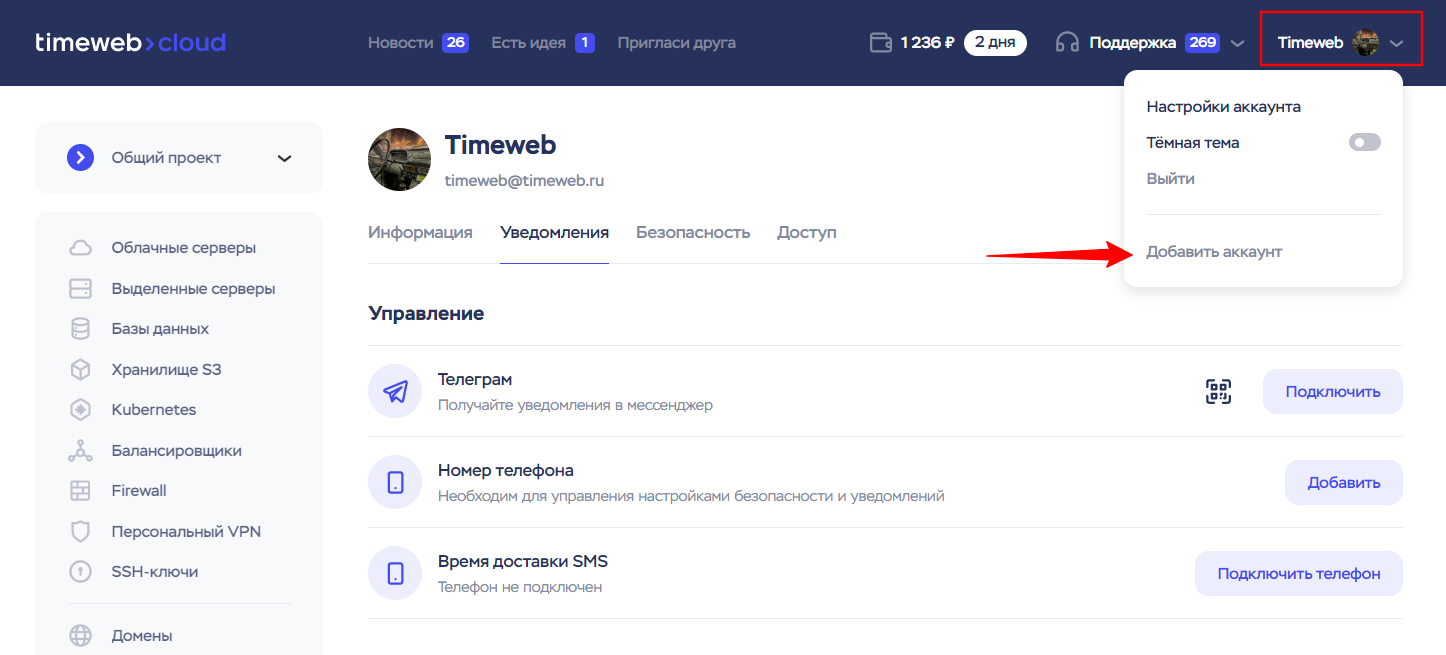Image resolution: width=1446 pixels, height=655 pixels.
Task: Click the Персональный VPN shield icon
Action: point(80,532)
